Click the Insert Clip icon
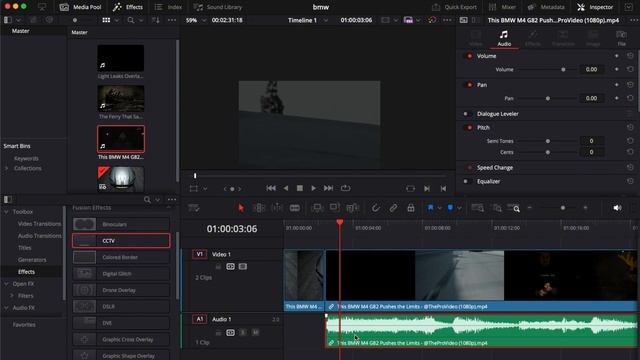 click(317, 208)
